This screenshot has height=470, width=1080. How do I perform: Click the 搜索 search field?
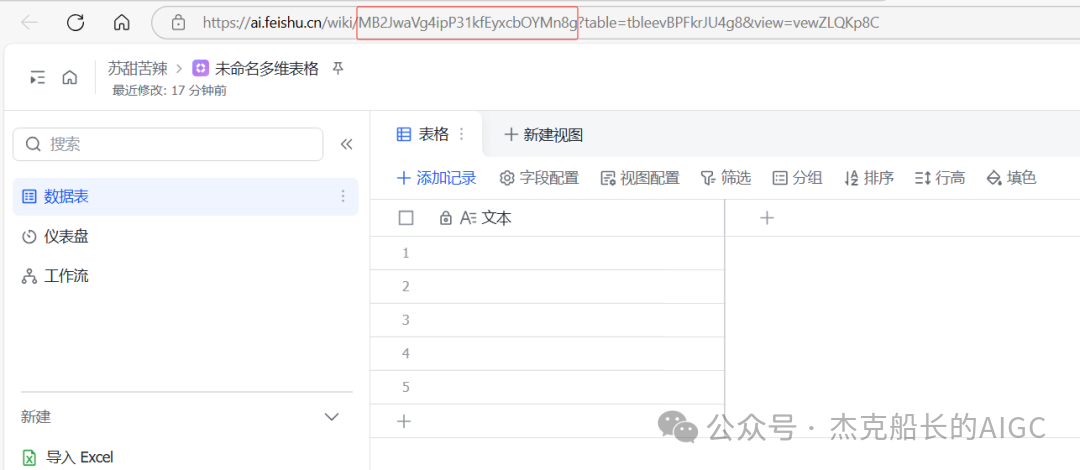tap(168, 144)
